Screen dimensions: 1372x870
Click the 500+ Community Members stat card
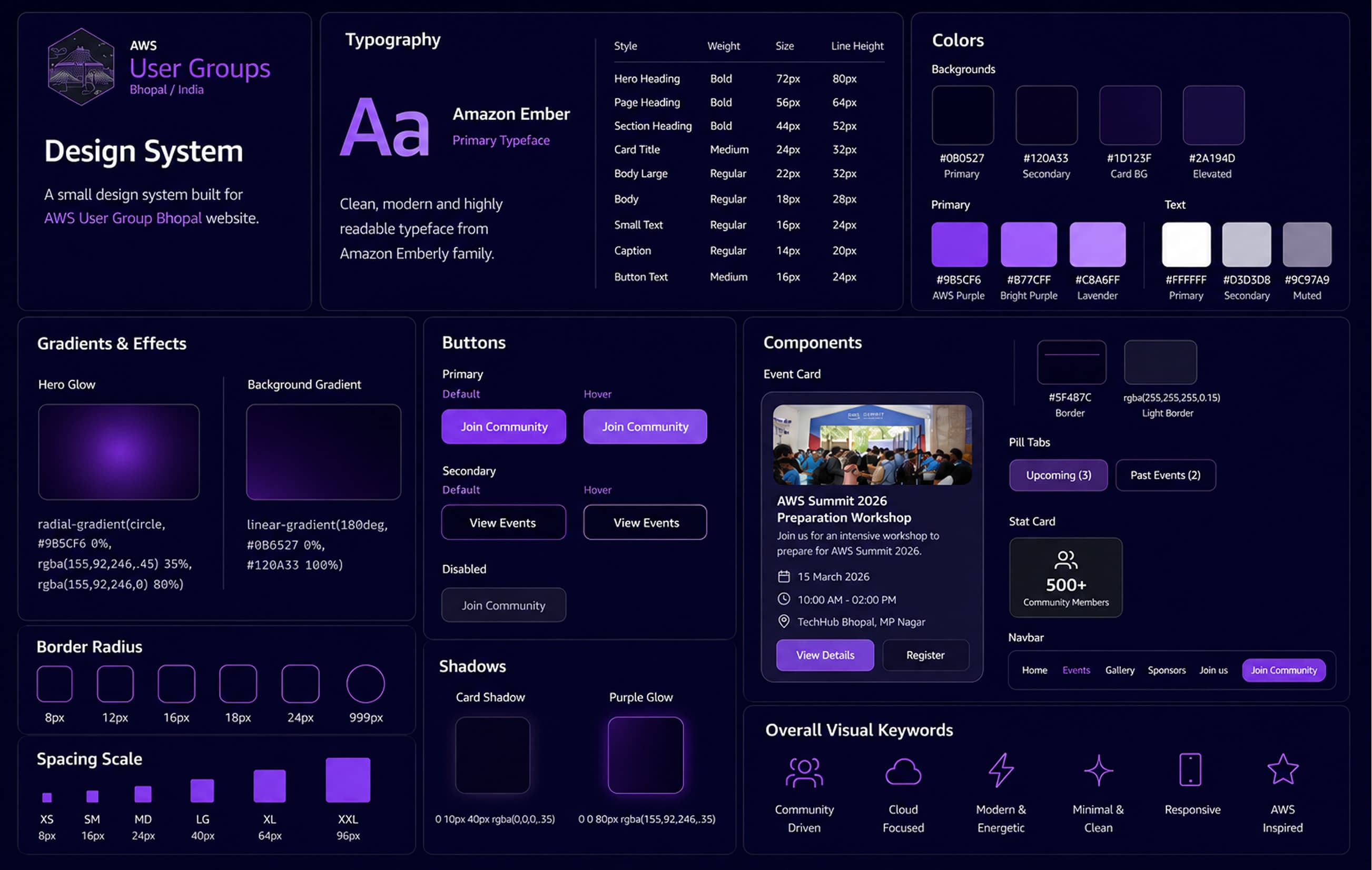point(1065,578)
